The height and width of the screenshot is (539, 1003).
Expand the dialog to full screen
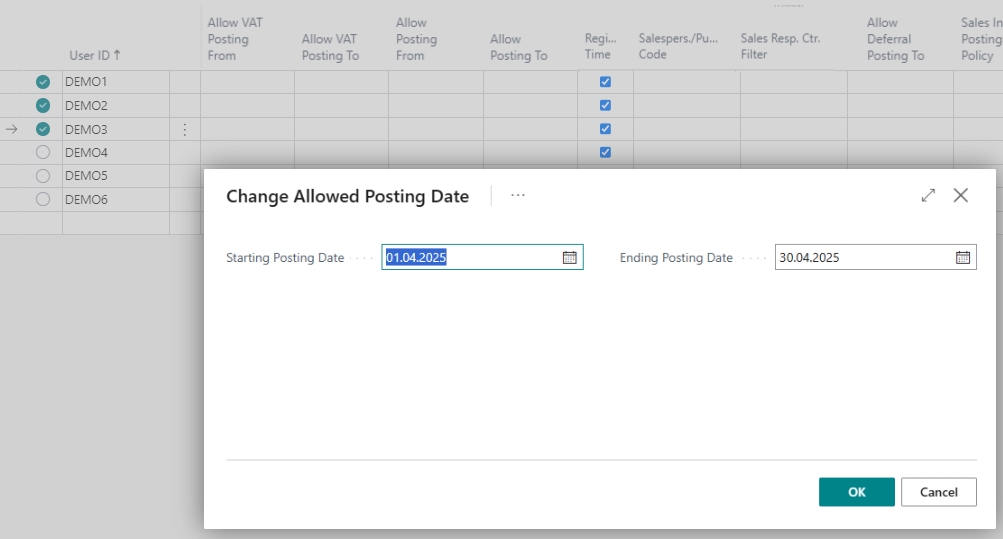[x=928, y=196]
